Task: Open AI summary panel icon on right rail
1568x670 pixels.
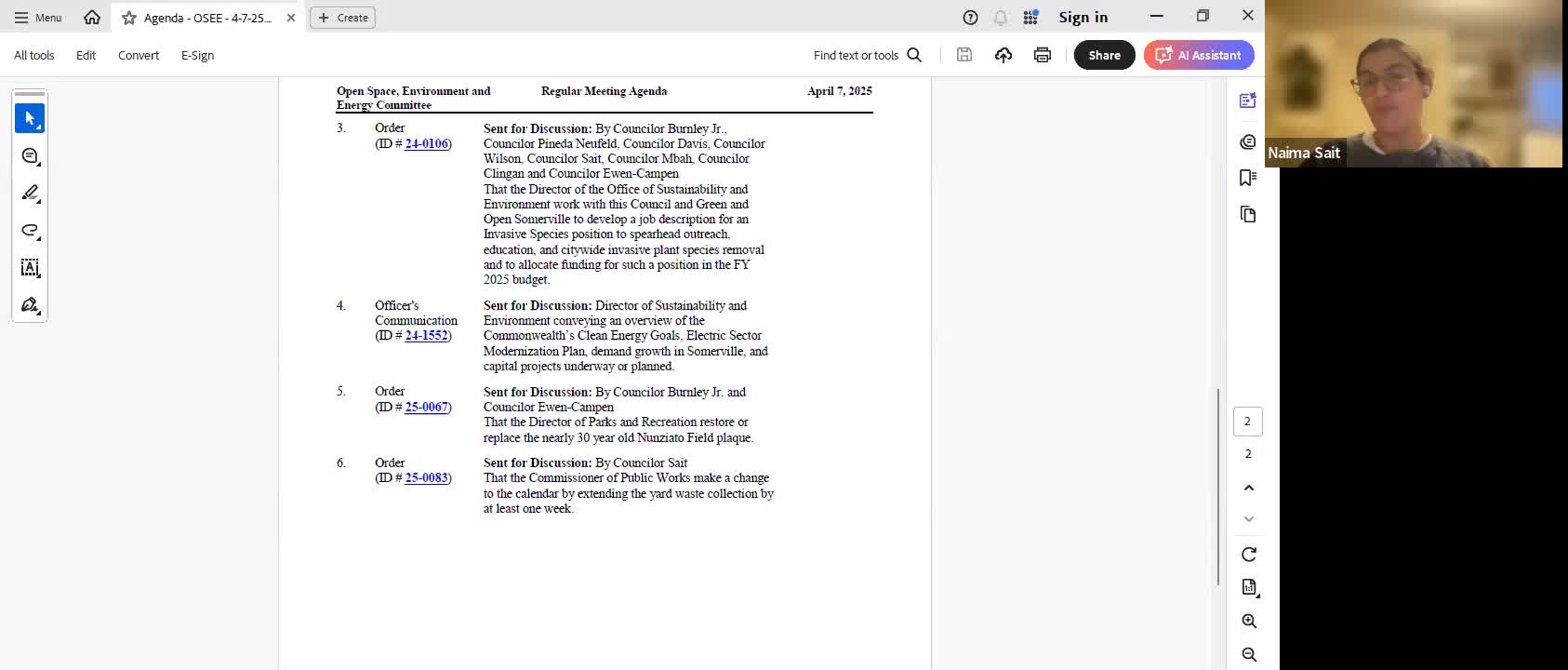Action: click(1248, 100)
